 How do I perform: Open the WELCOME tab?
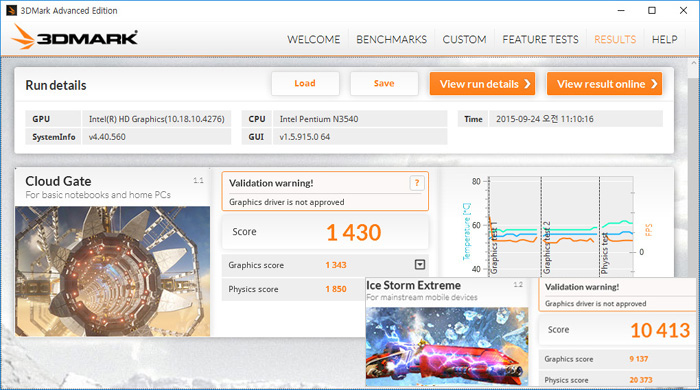coord(313,39)
